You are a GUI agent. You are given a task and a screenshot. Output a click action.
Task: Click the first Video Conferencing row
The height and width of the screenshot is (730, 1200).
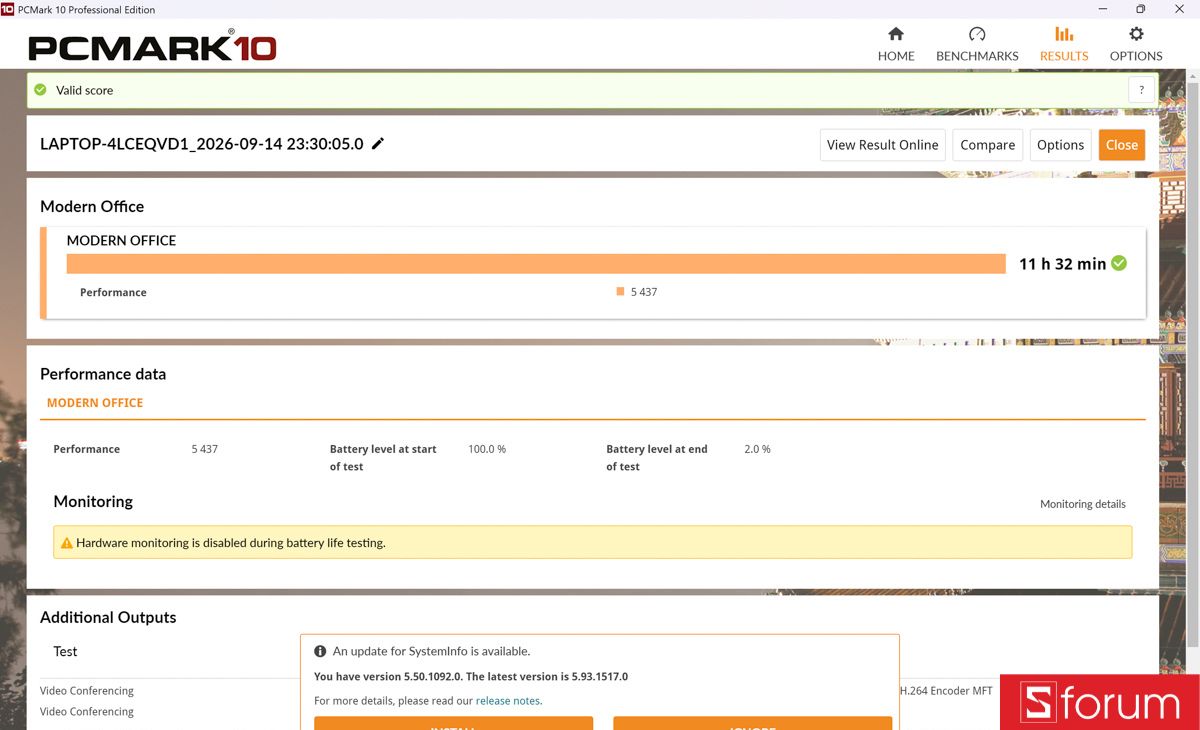coord(87,691)
